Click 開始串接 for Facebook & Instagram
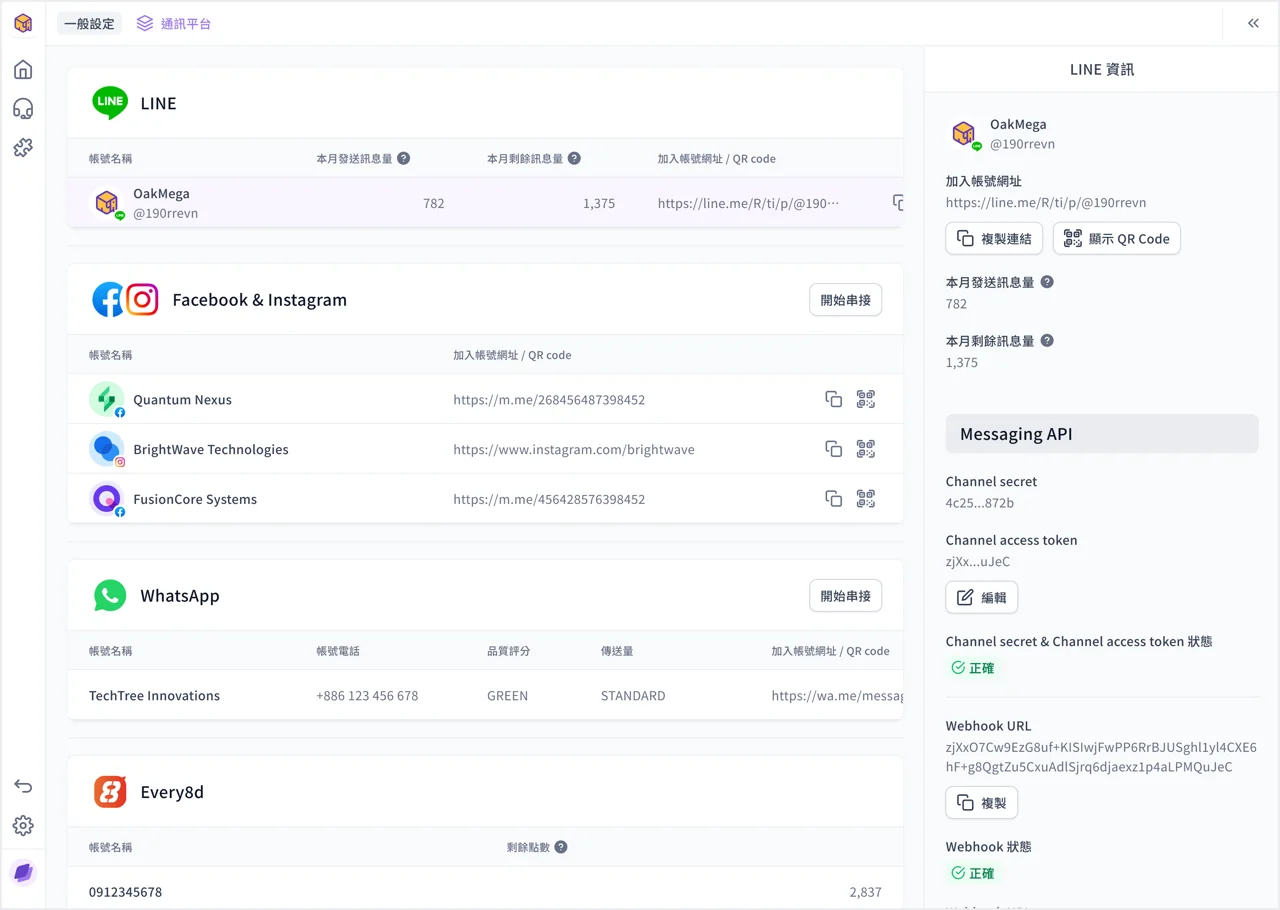 (x=845, y=299)
